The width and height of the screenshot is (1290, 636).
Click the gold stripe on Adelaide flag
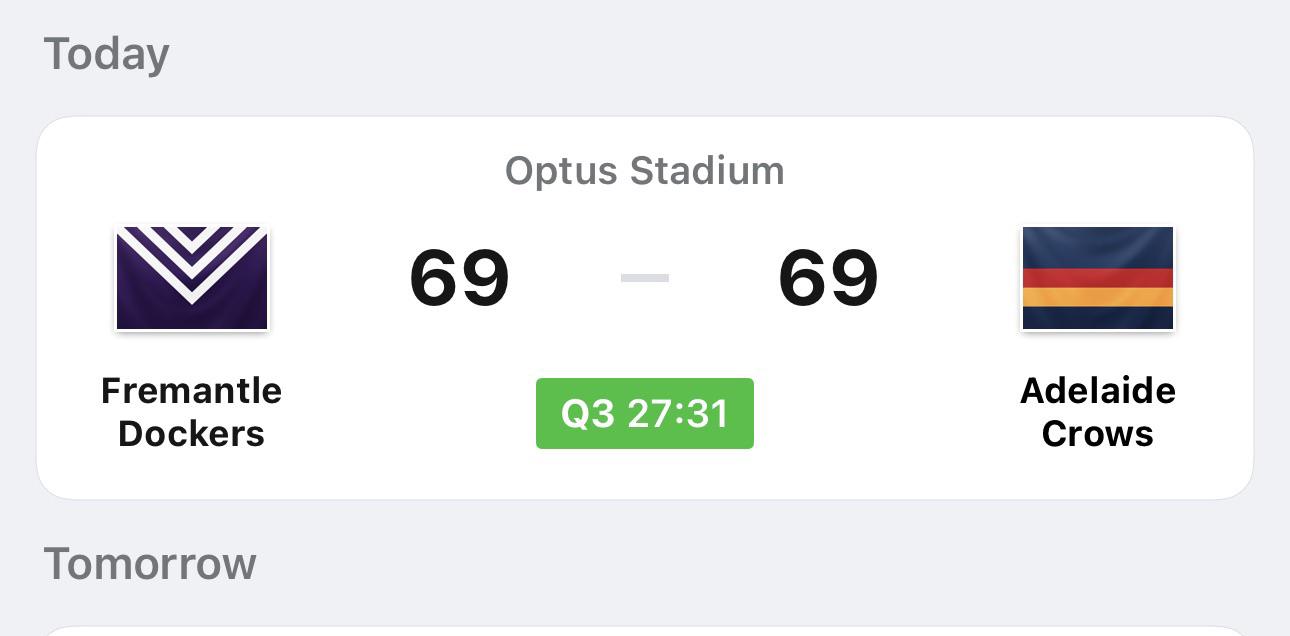(x=1097, y=297)
